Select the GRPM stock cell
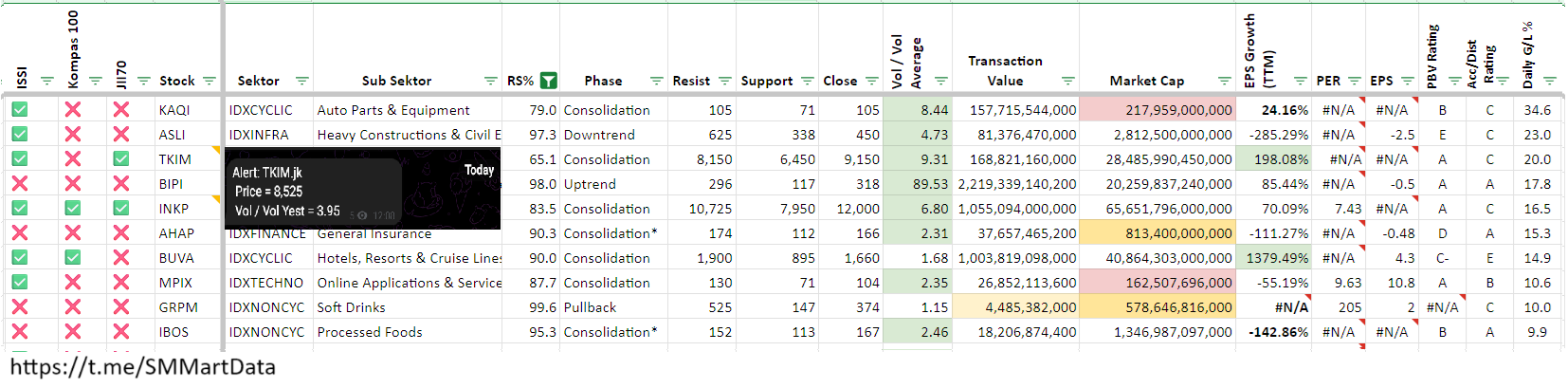This screenshot has width=1568, height=388. (178, 307)
